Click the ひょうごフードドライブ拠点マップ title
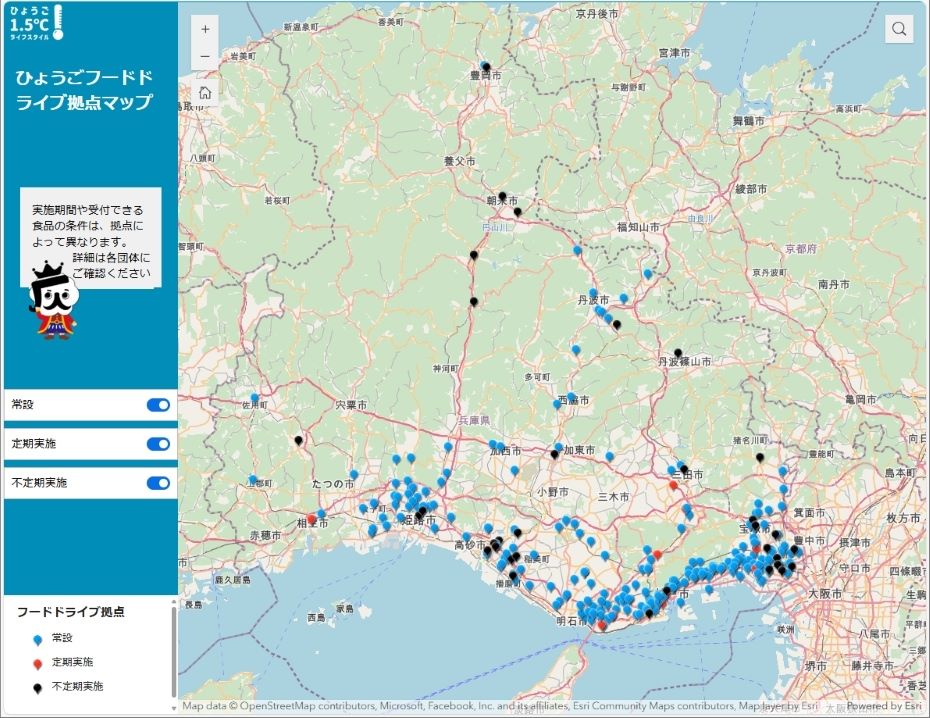 [x=84, y=90]
